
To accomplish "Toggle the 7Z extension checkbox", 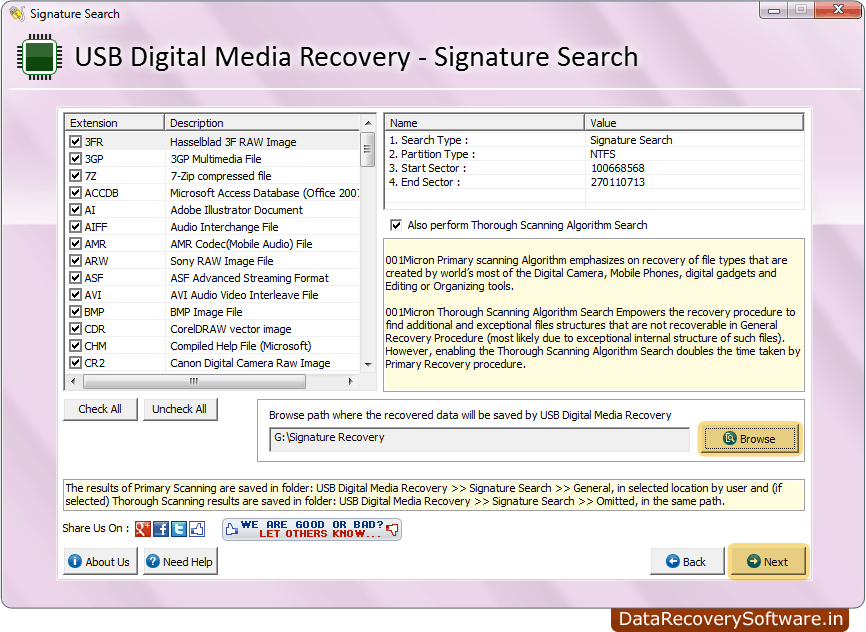I will pos(76,176).
